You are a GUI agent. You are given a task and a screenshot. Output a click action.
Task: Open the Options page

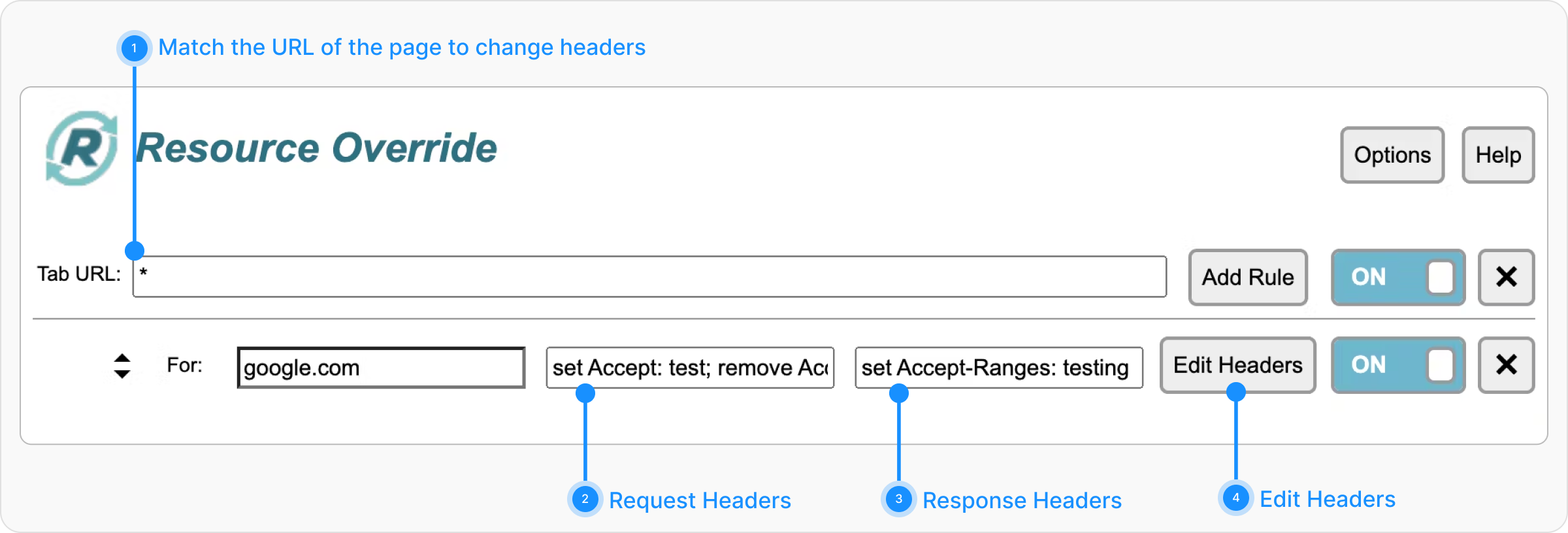click(x=1392, y=155)
